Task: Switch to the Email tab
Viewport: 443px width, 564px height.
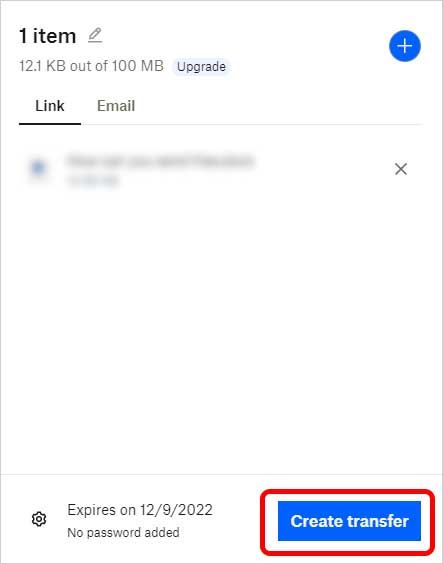Action: pos(116,106)
